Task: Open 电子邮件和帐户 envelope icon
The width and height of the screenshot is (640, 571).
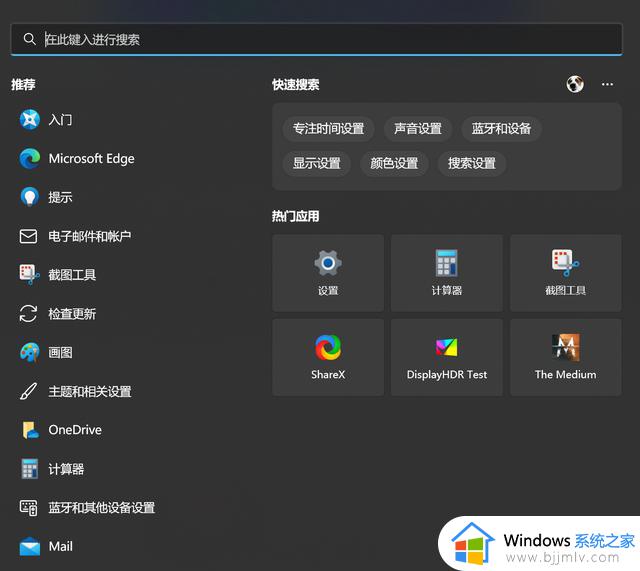Action: pos(29,236)
